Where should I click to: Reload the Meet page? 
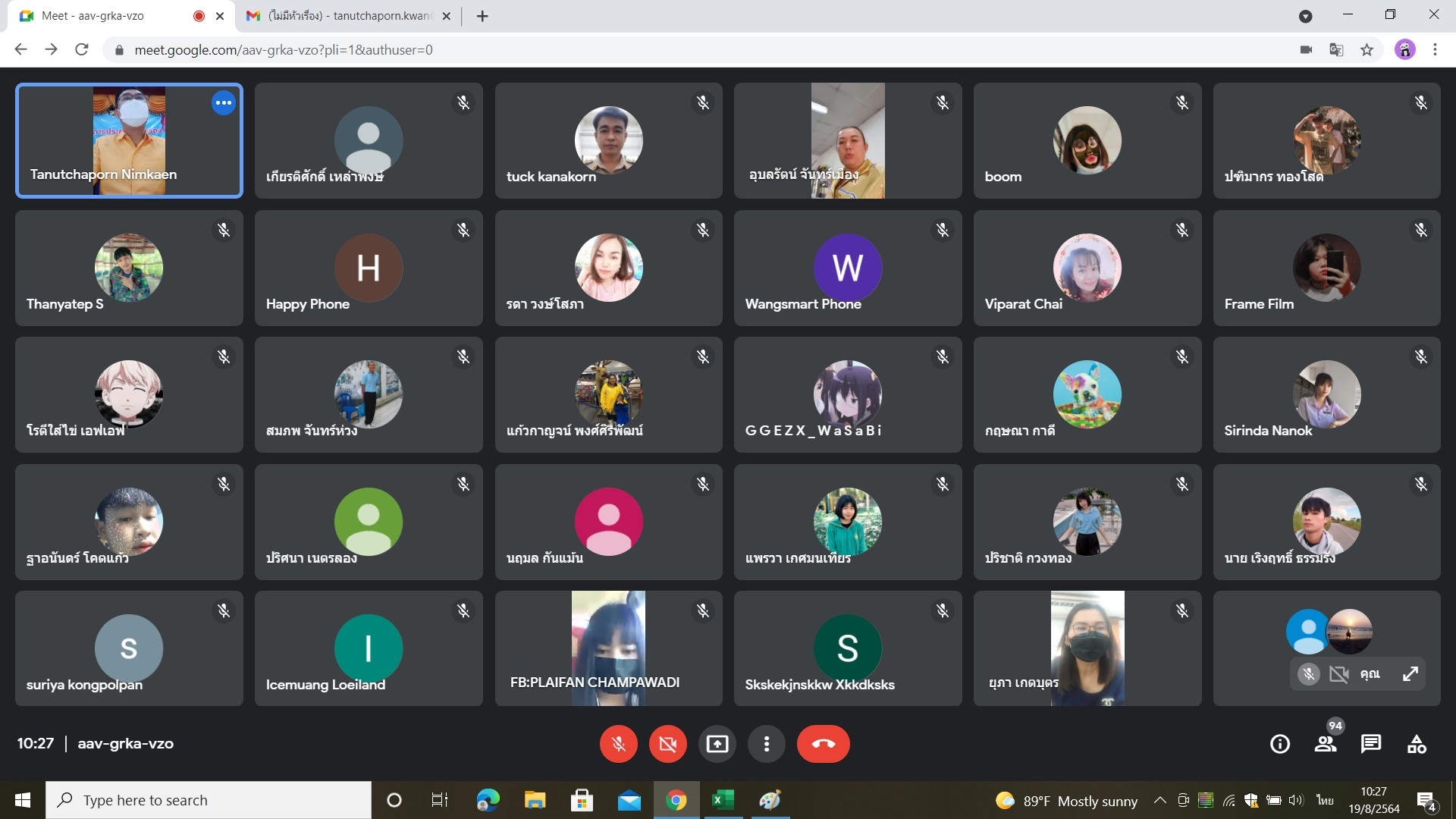click(82, 50)
